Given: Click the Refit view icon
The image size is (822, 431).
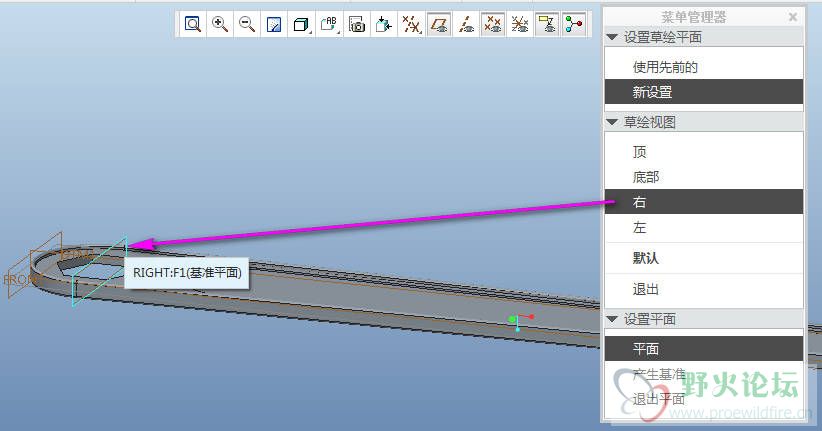Looking at the screenshot, I should click(x=193, y=24).
